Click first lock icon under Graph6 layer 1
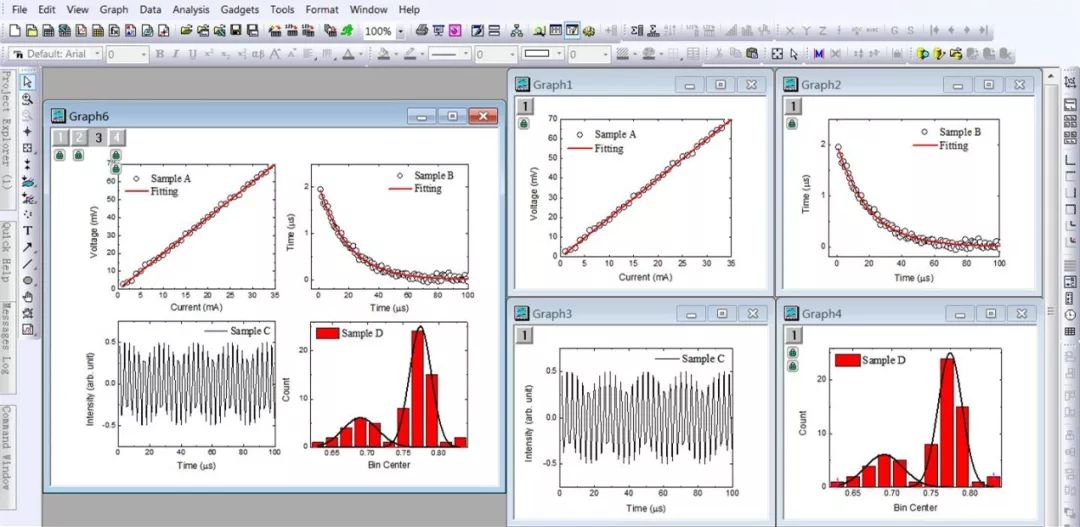The image size is (1080, 527). [x=60, y=155]
